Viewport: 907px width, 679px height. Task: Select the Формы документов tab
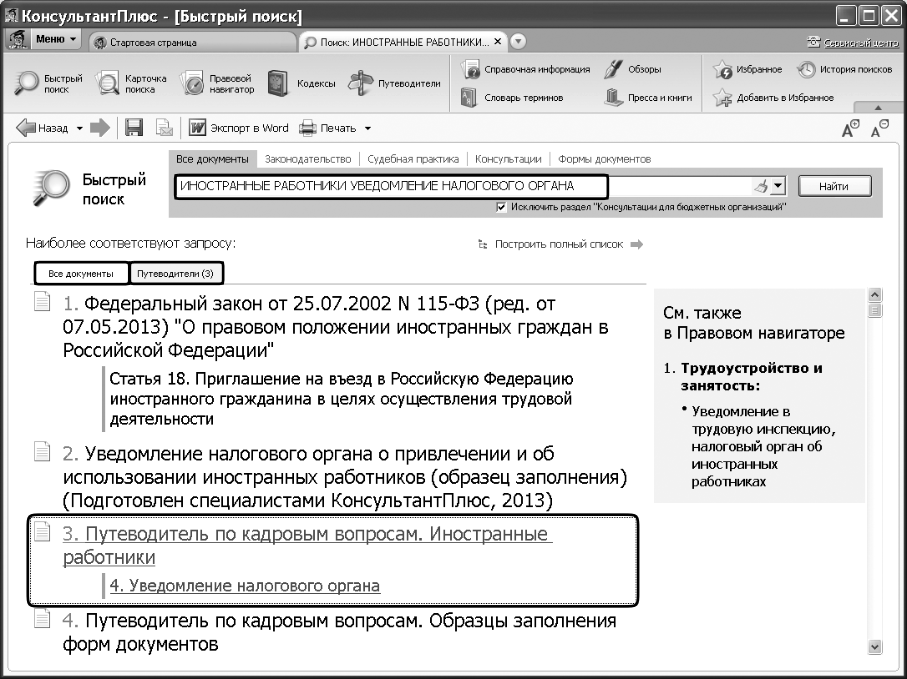[x=604, y=159]
